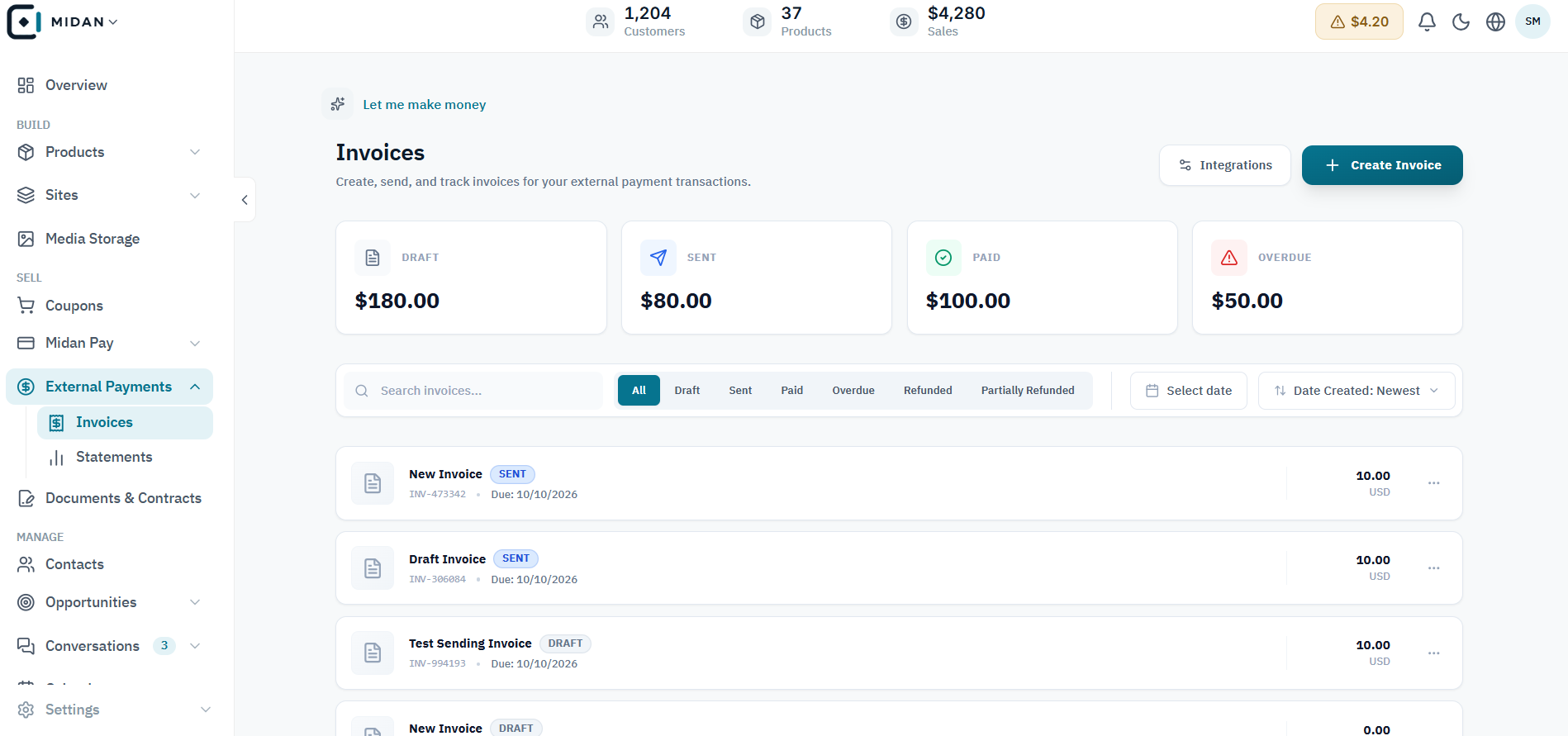Click the Create Invoice button

coord(1382,165)
